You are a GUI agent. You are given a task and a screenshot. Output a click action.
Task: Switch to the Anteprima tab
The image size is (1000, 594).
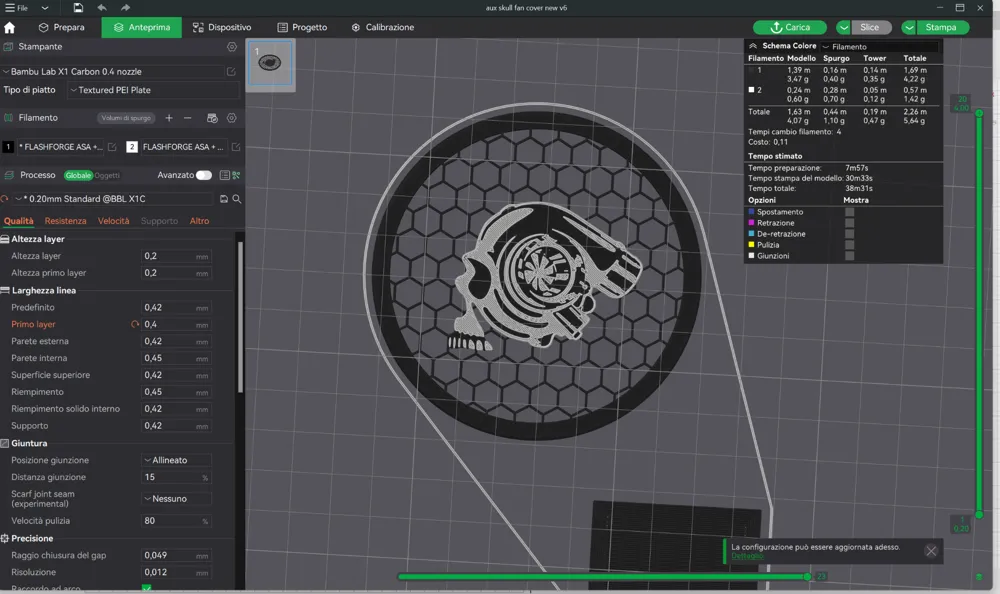point(142,27)
